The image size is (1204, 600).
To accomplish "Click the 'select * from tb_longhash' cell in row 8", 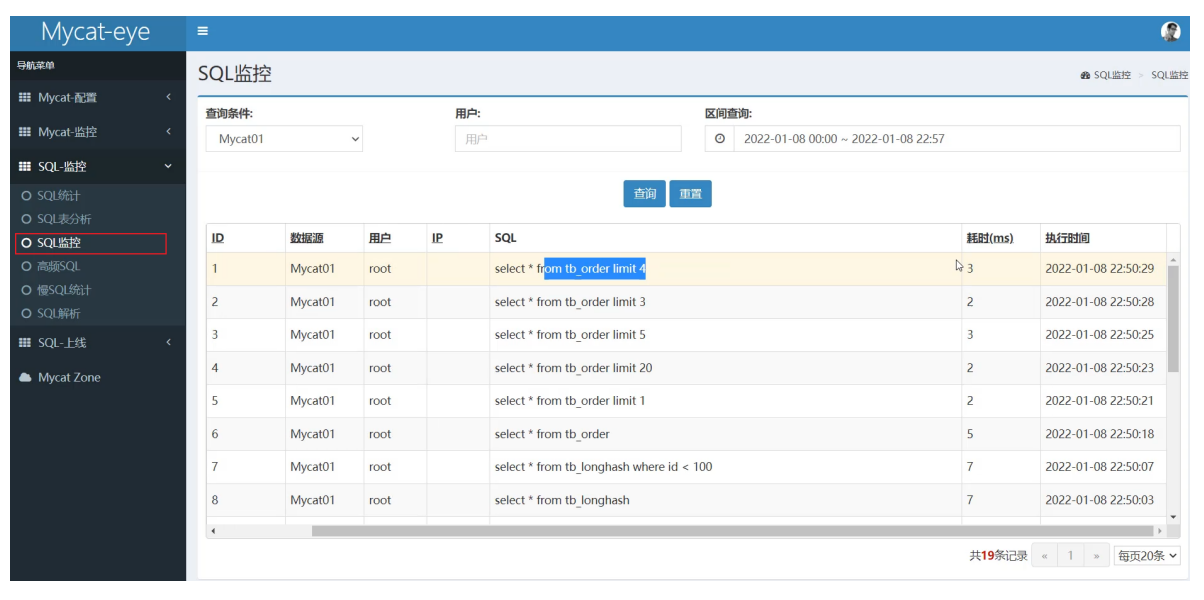I will pyautogui.click(x=725, y=500).
